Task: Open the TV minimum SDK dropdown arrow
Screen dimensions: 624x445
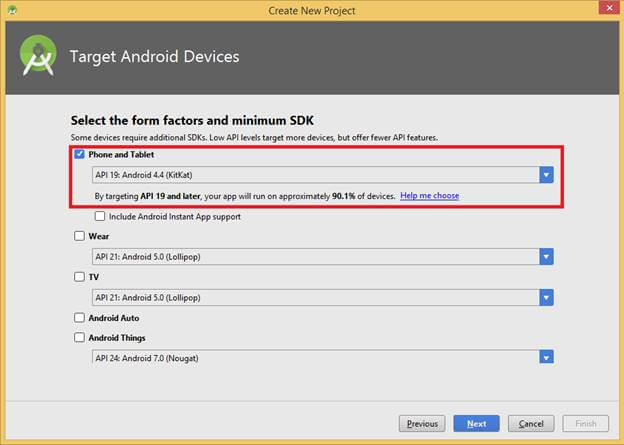Action: (x=546, y=296)
